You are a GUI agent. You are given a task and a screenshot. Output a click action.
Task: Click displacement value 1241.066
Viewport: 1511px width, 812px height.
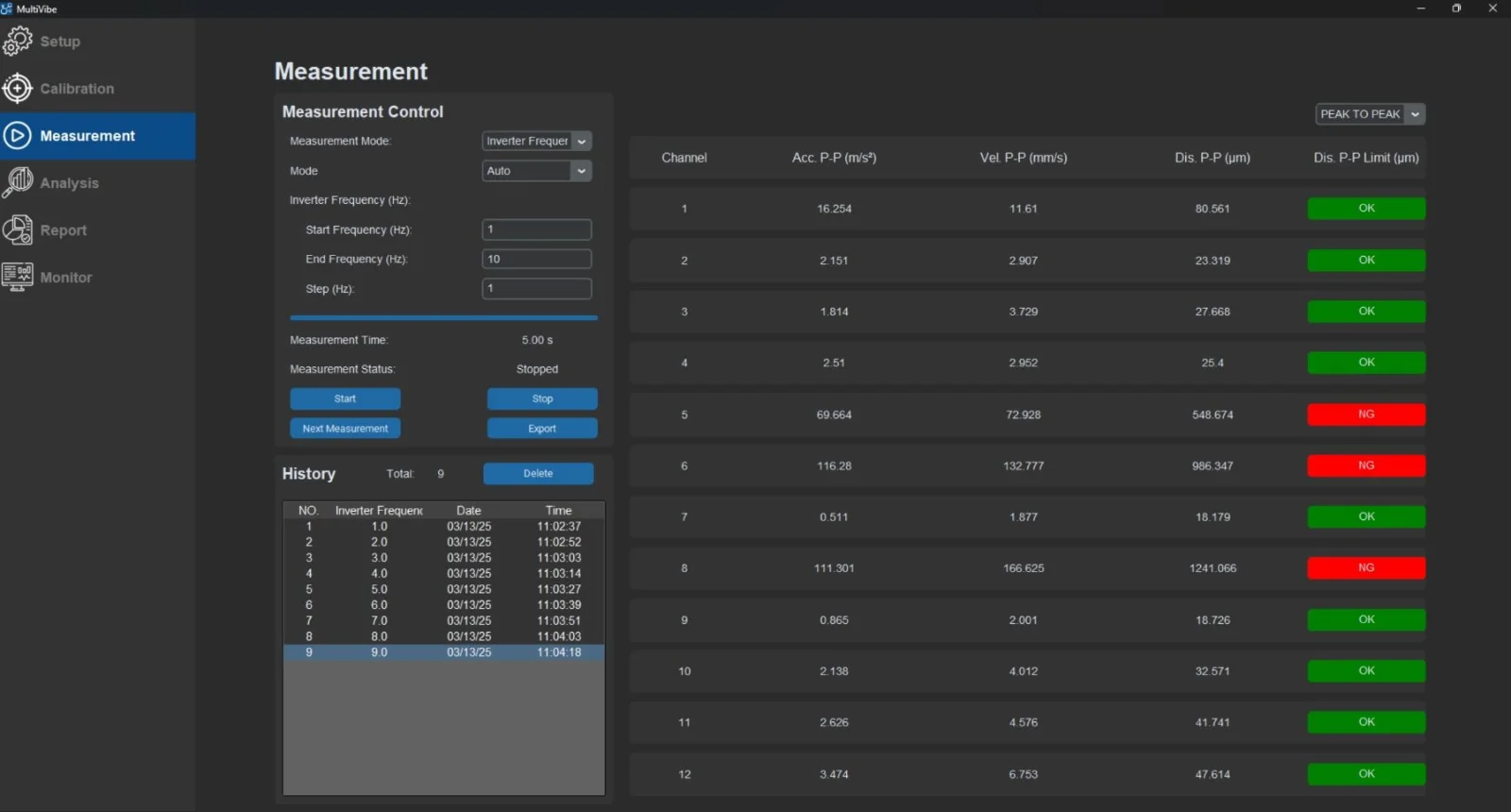click(1213, 568)
